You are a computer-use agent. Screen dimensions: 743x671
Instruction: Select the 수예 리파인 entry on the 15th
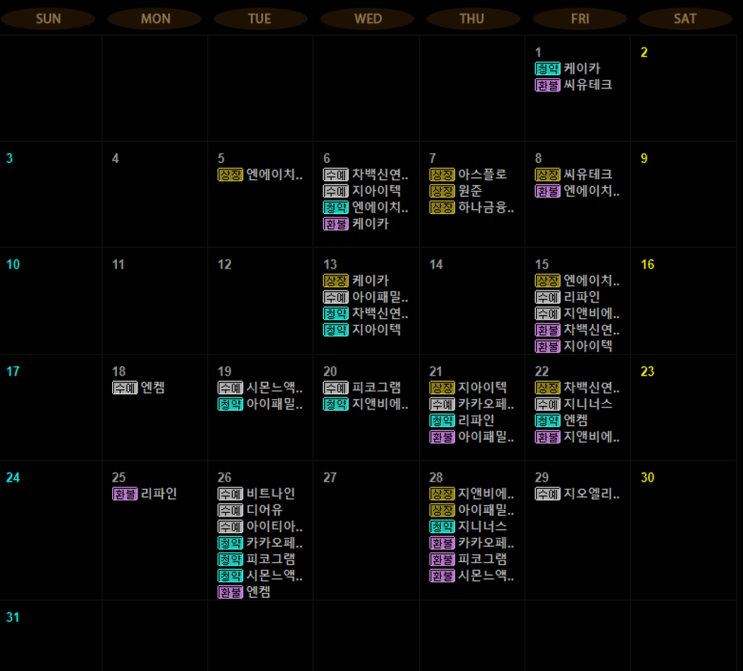[567, 297]
